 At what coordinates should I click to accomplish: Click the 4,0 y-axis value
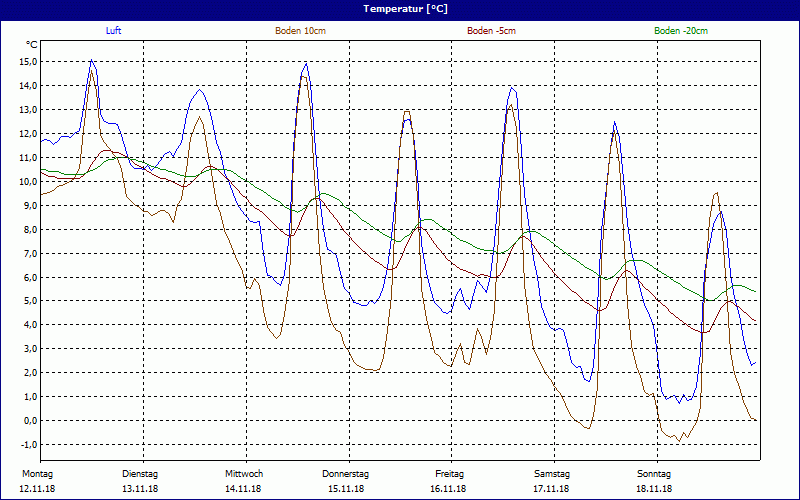click(30, 325)
